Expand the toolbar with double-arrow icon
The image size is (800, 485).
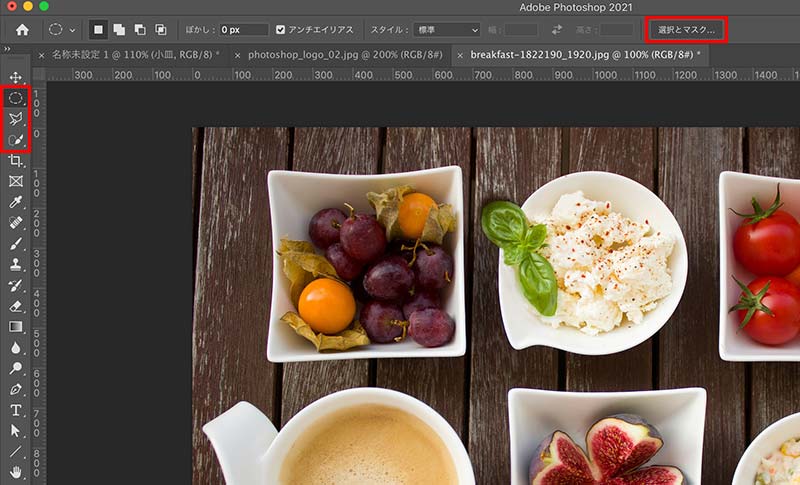click(8, 48)
